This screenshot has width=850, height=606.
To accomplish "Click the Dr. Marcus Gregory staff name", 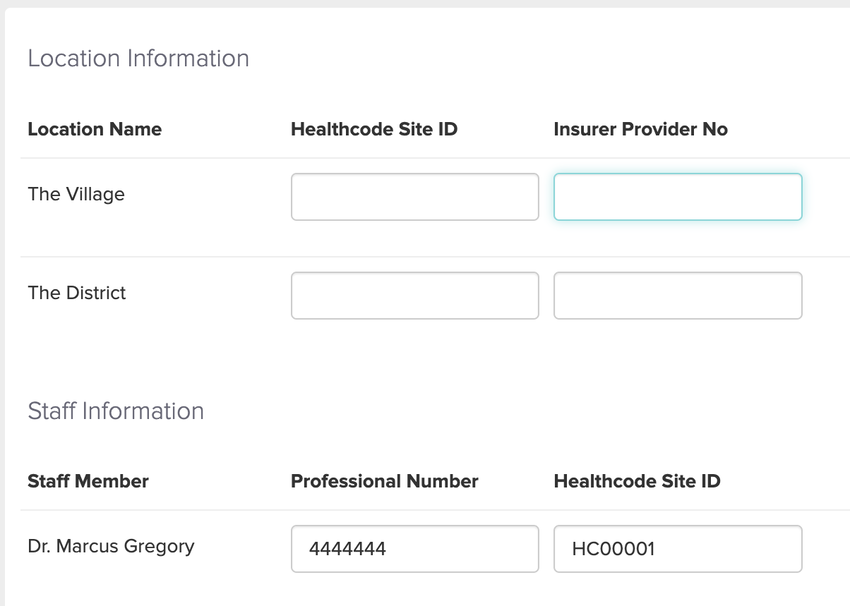I will tap(111, 546).
